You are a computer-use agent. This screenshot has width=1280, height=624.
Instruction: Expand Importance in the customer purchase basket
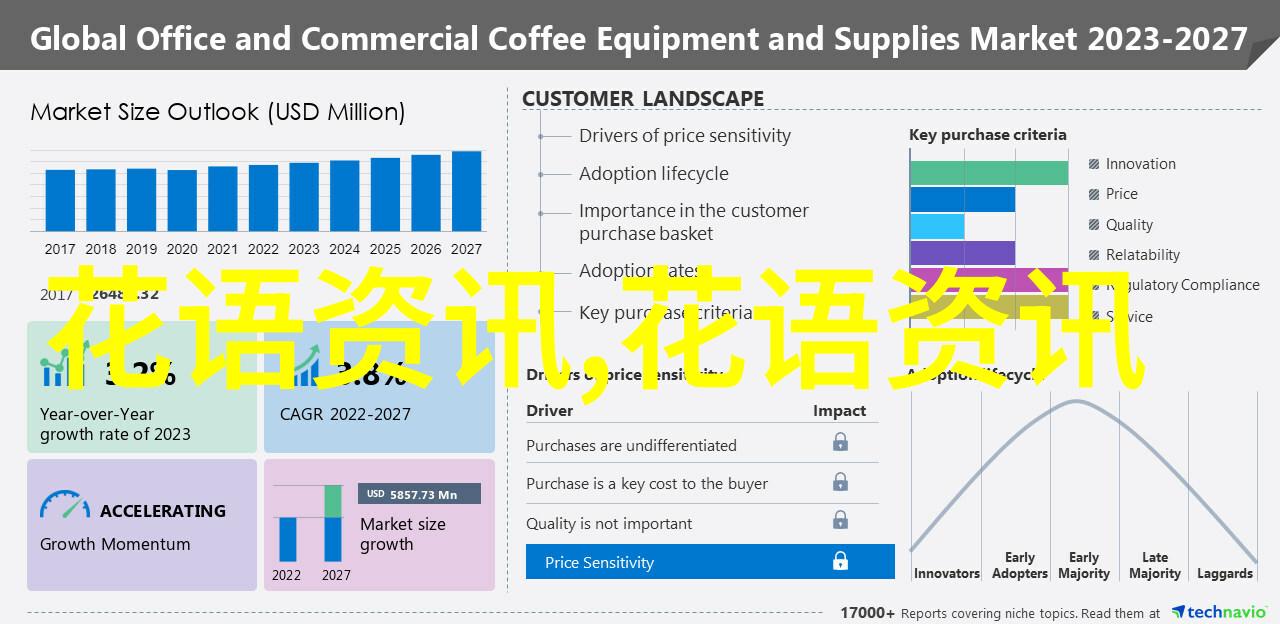(x=693, y=222)
